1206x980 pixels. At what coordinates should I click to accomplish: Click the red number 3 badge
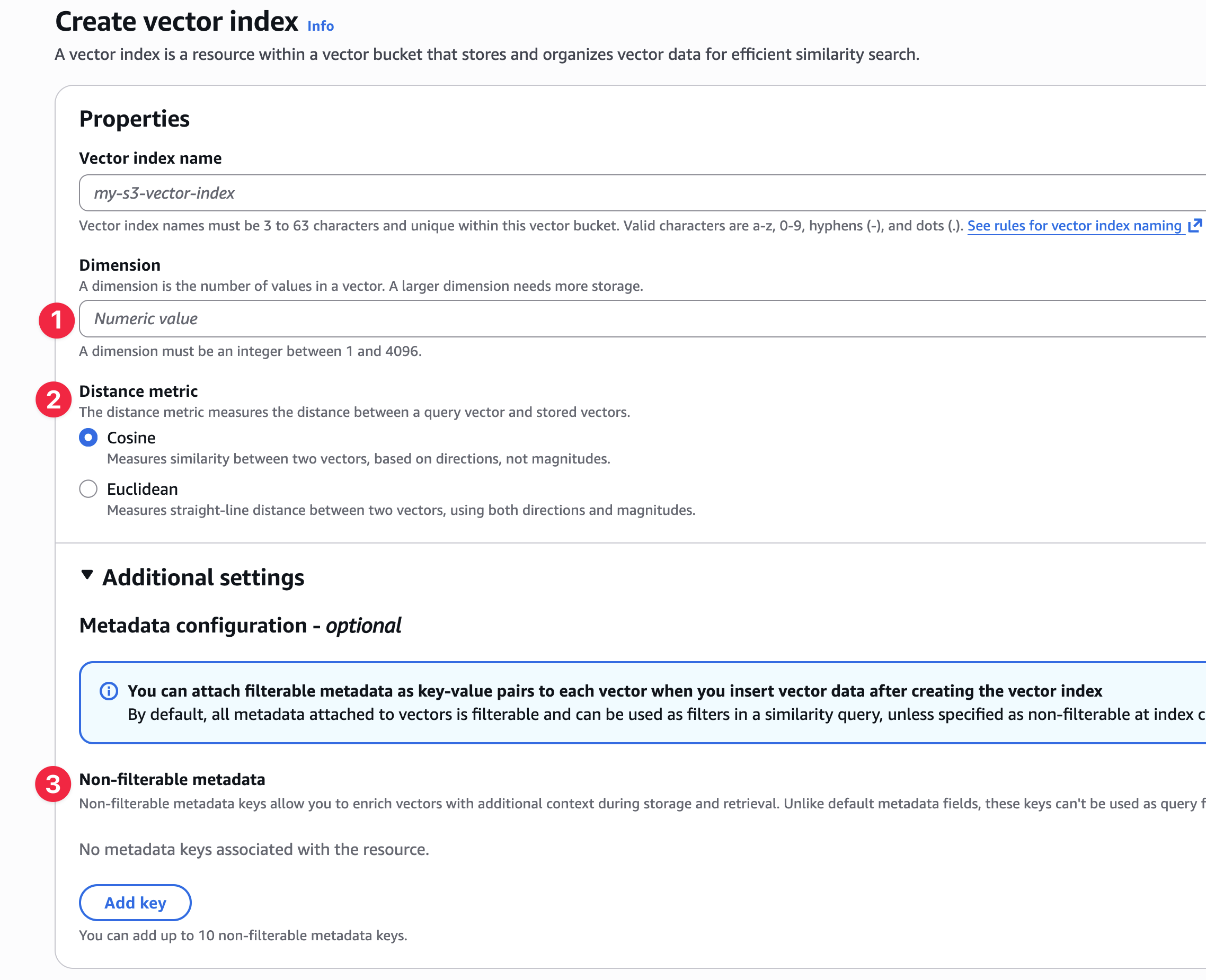[x=53, y=783]
